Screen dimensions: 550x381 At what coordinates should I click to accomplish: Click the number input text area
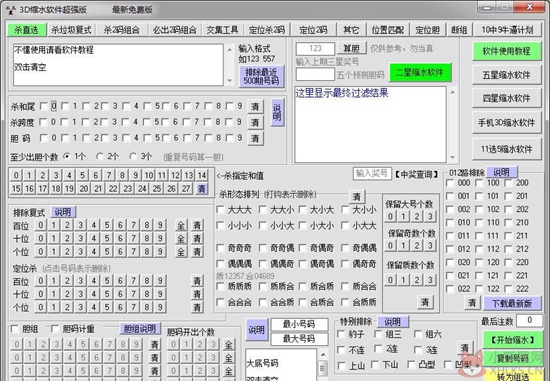(118, 65)
